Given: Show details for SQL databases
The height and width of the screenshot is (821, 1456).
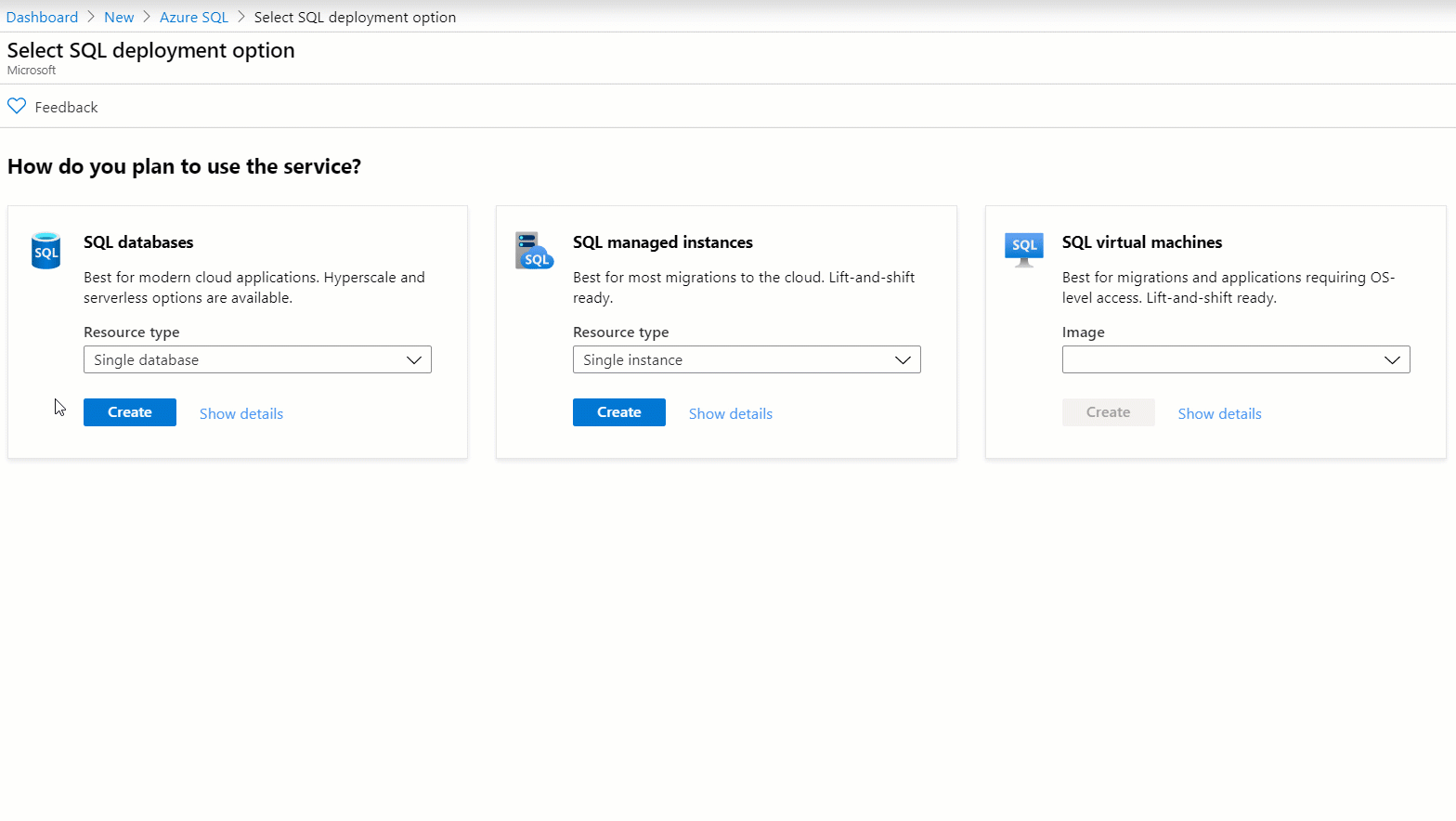Looking at the screenshot, I should pyautogui.click(x=241, y=413).
